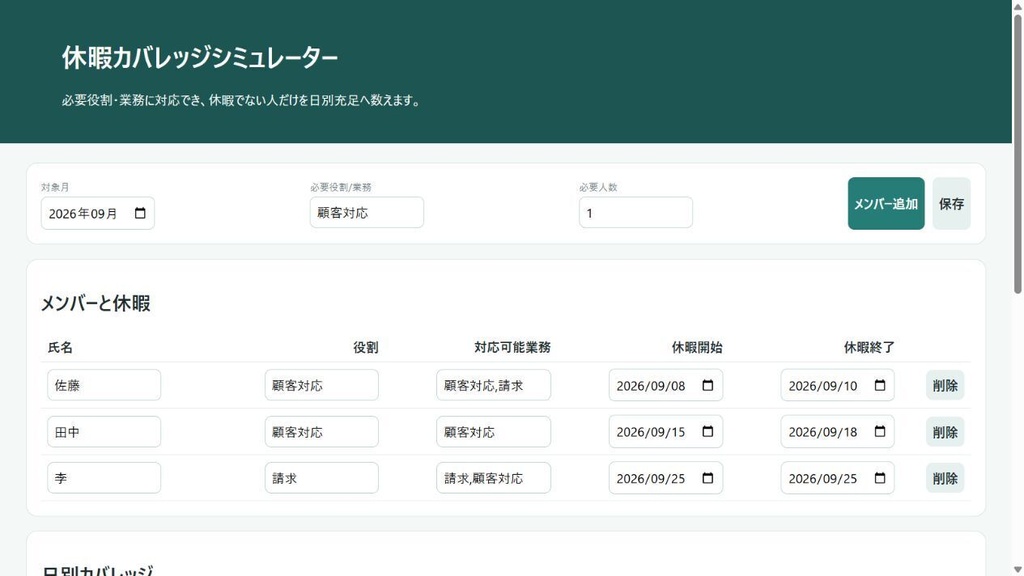1024x576 pixels.
Task: Focus the 対象月 field showing 2026年09月
Action: [97, 214]
